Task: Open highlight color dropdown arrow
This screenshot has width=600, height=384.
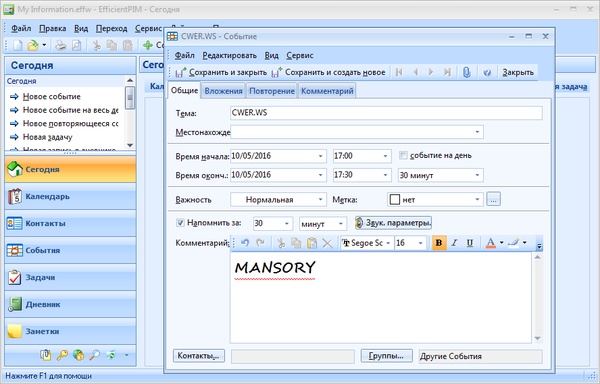Action: (x=525, y=242)
